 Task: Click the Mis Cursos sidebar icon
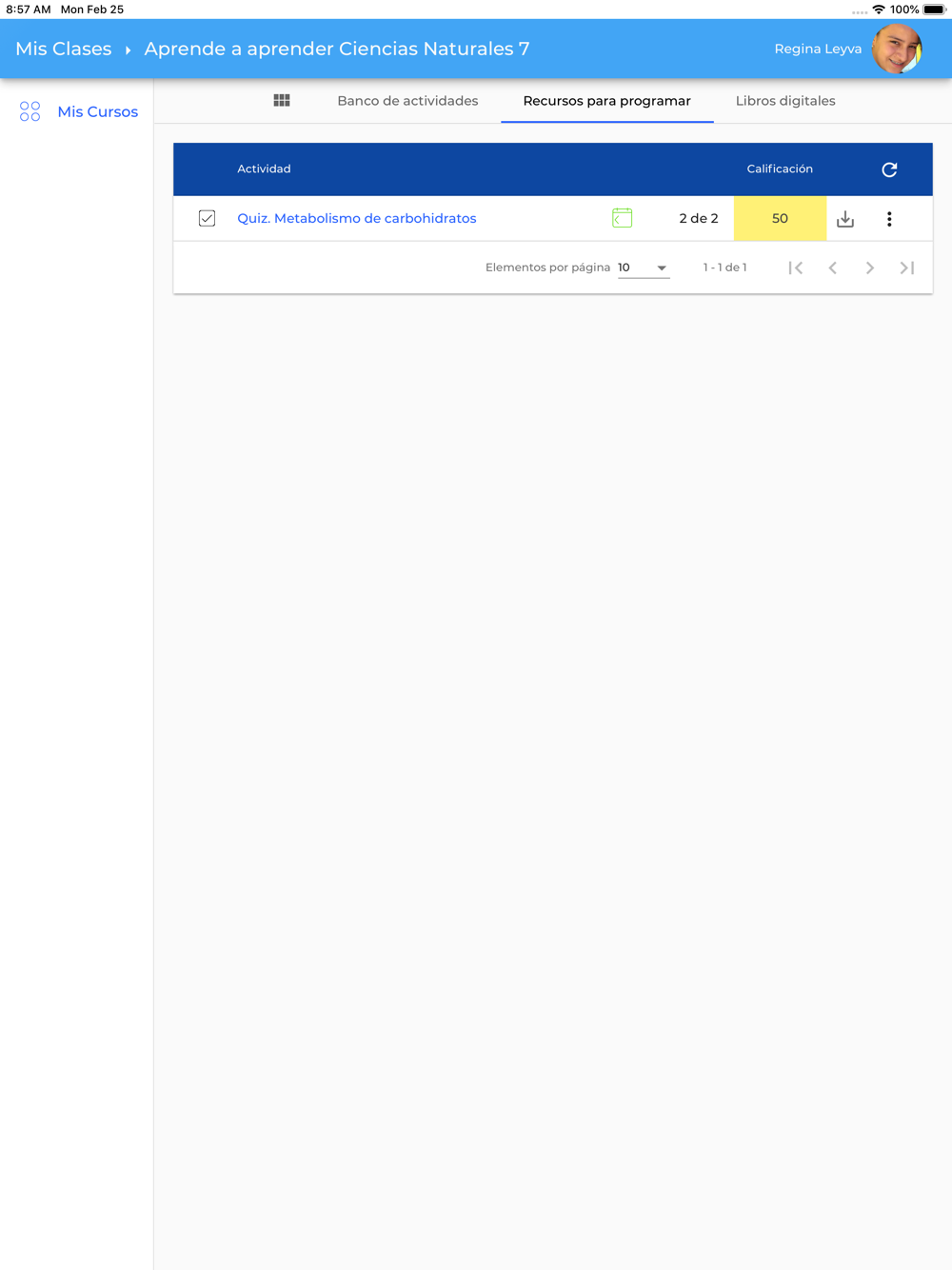30,111
